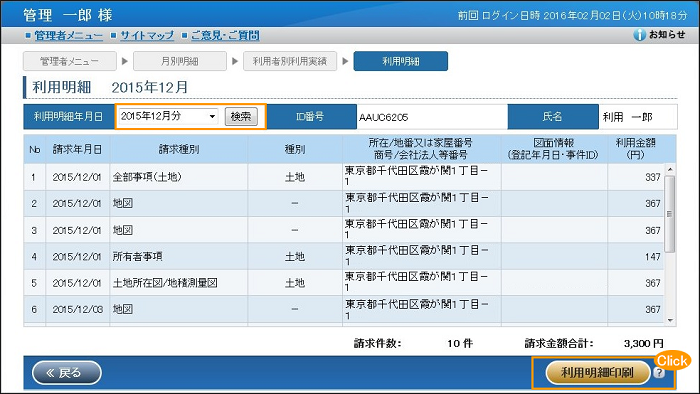Expand the 2015年12月分 dropdown

[168, 116]
